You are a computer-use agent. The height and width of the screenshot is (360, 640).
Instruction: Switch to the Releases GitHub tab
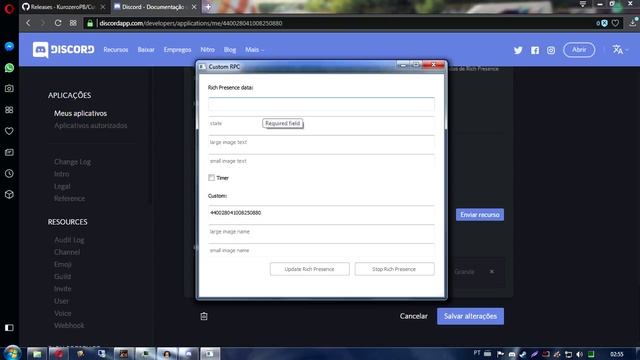[63, 7]
